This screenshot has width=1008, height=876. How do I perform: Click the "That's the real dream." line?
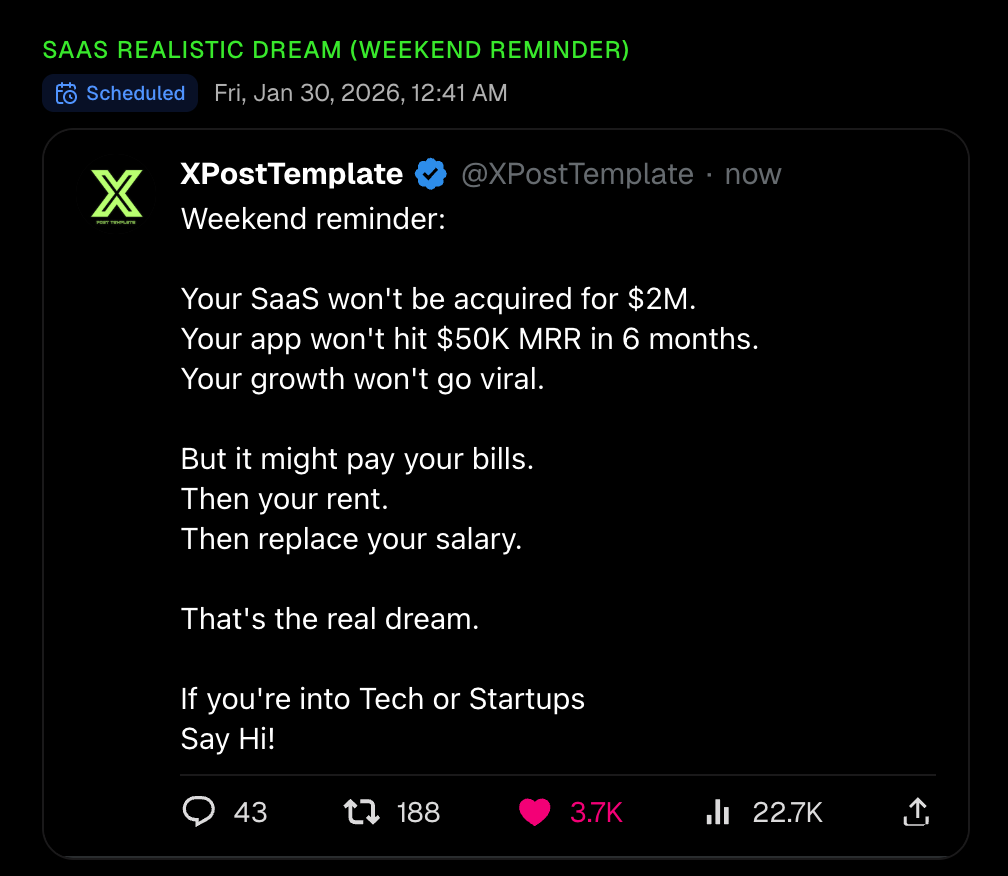330,619
